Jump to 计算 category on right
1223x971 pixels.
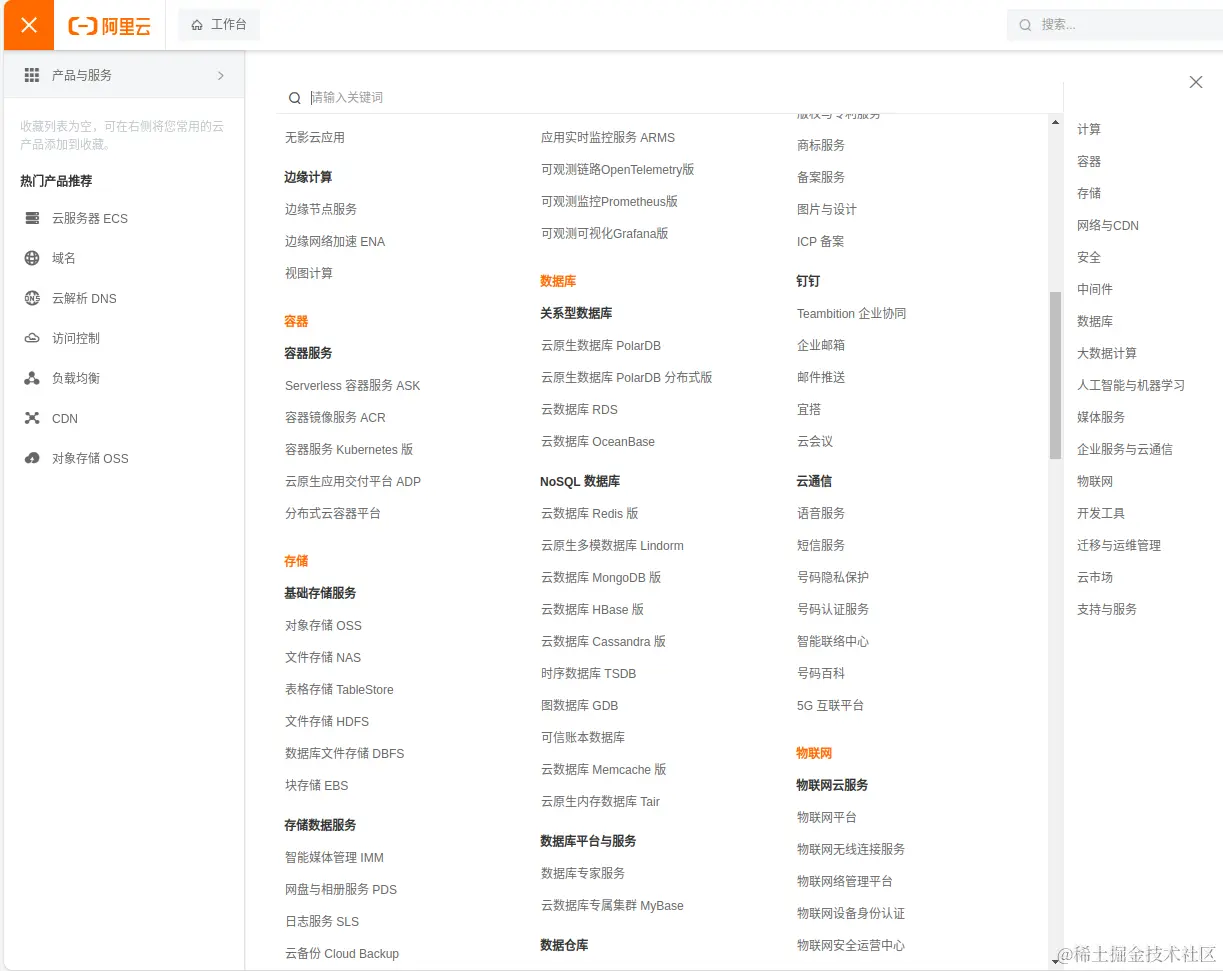point(1089,129)
